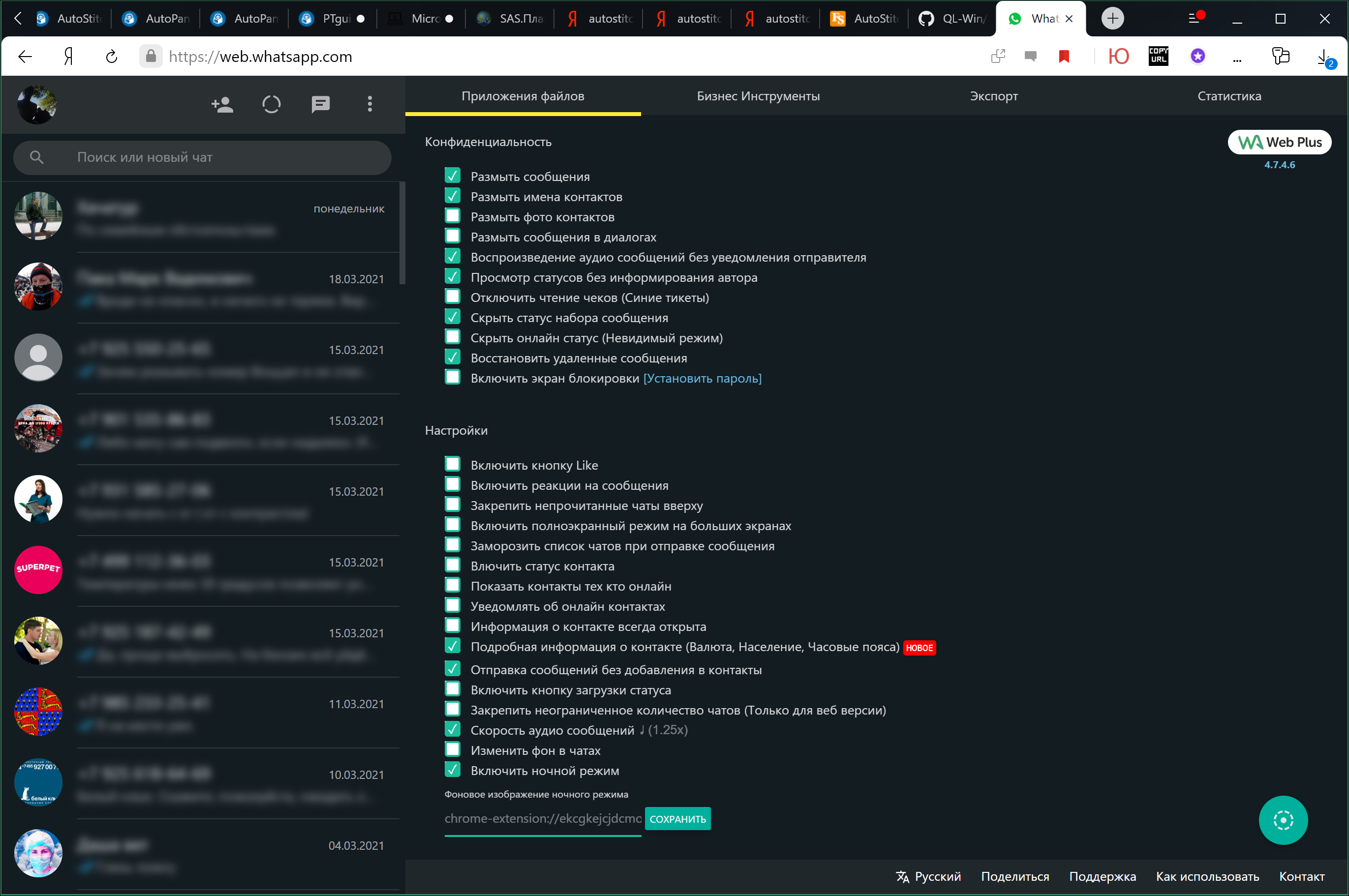Screen dimensions: 1349x896
Task: Open the browser menu with red notification dot
Action: pyautogui.click(x=1196, y=17)
